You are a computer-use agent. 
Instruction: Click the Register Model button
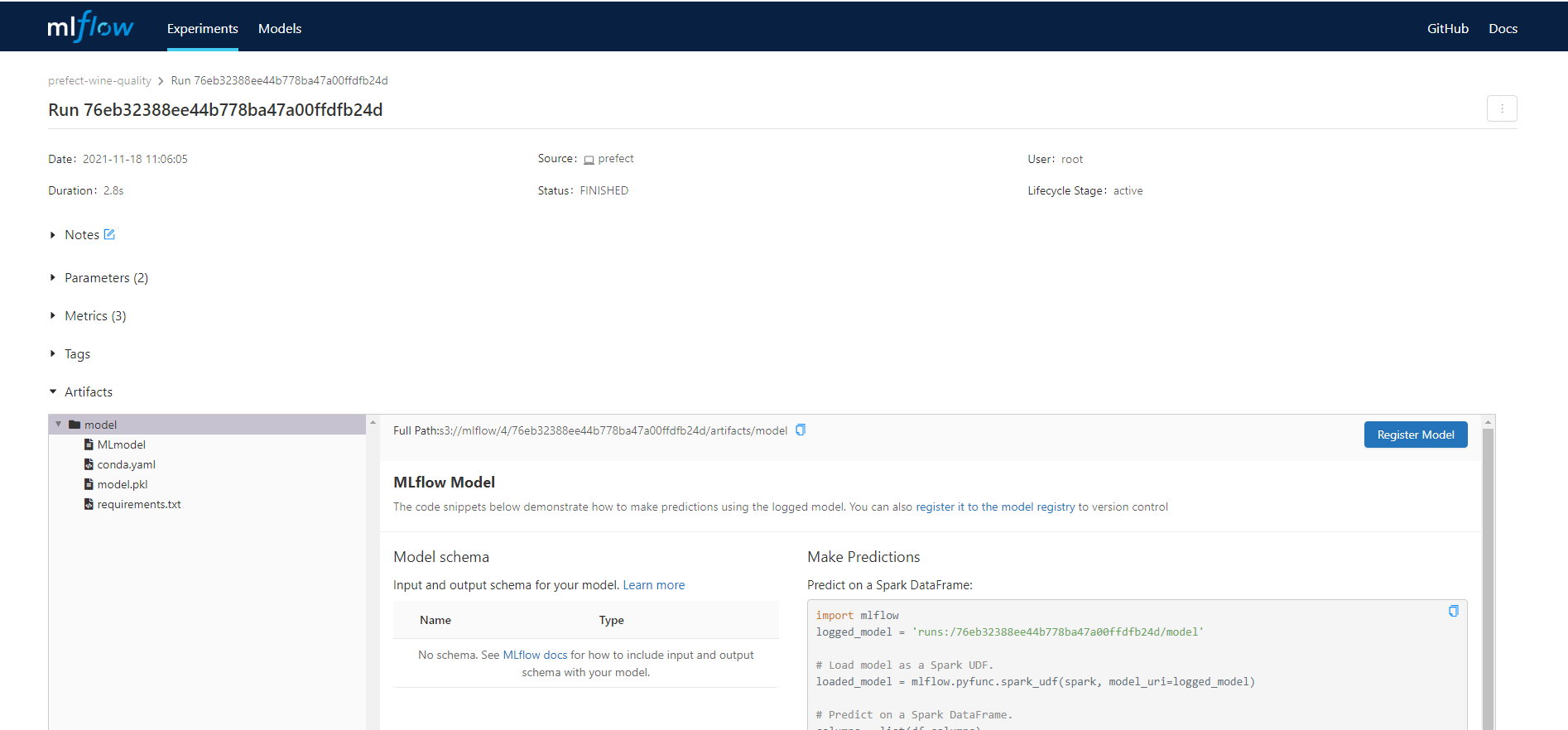(x=1416, y=435)
